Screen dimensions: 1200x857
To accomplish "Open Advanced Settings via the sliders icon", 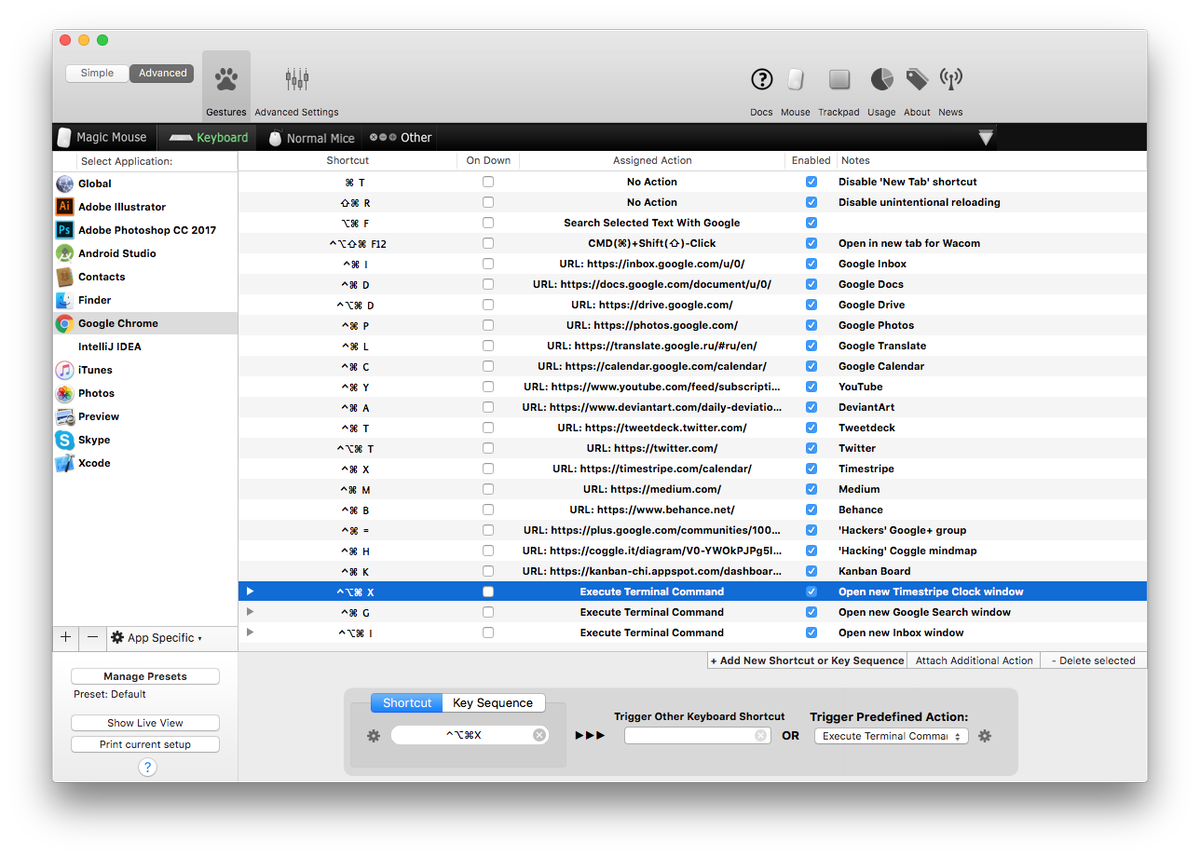I will pyautogui.click(x=296, y=78).
